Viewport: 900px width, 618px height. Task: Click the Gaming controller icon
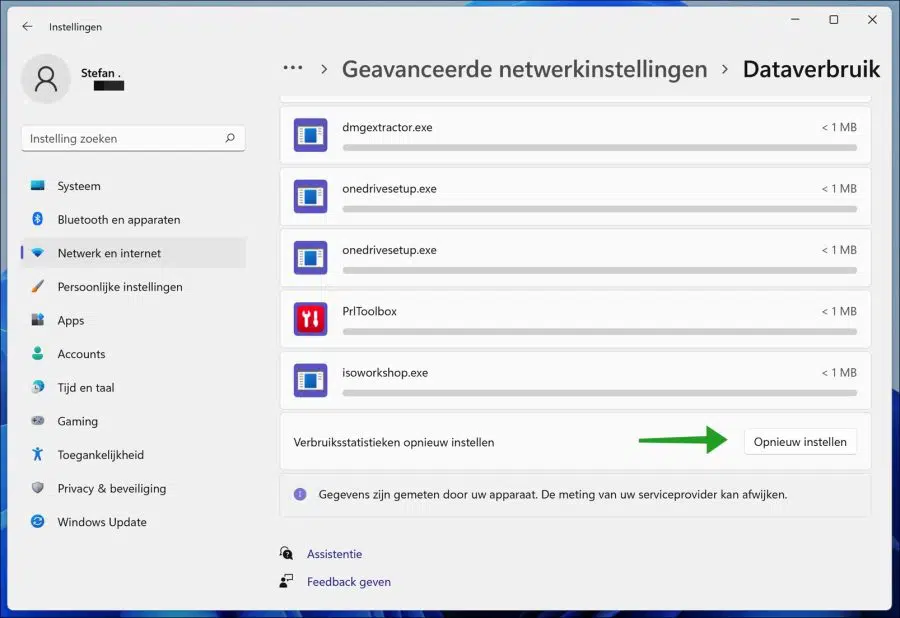point(38,421)
